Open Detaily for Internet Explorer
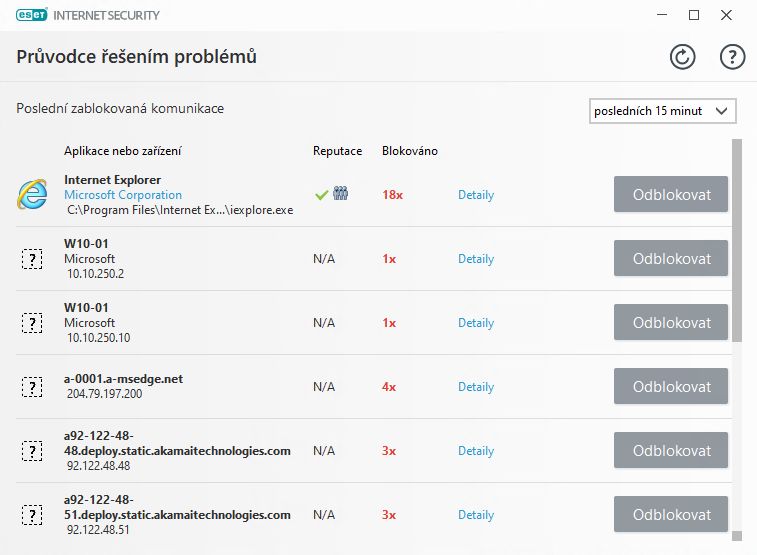This screenshot has height=555, width=757. (476, 195)
